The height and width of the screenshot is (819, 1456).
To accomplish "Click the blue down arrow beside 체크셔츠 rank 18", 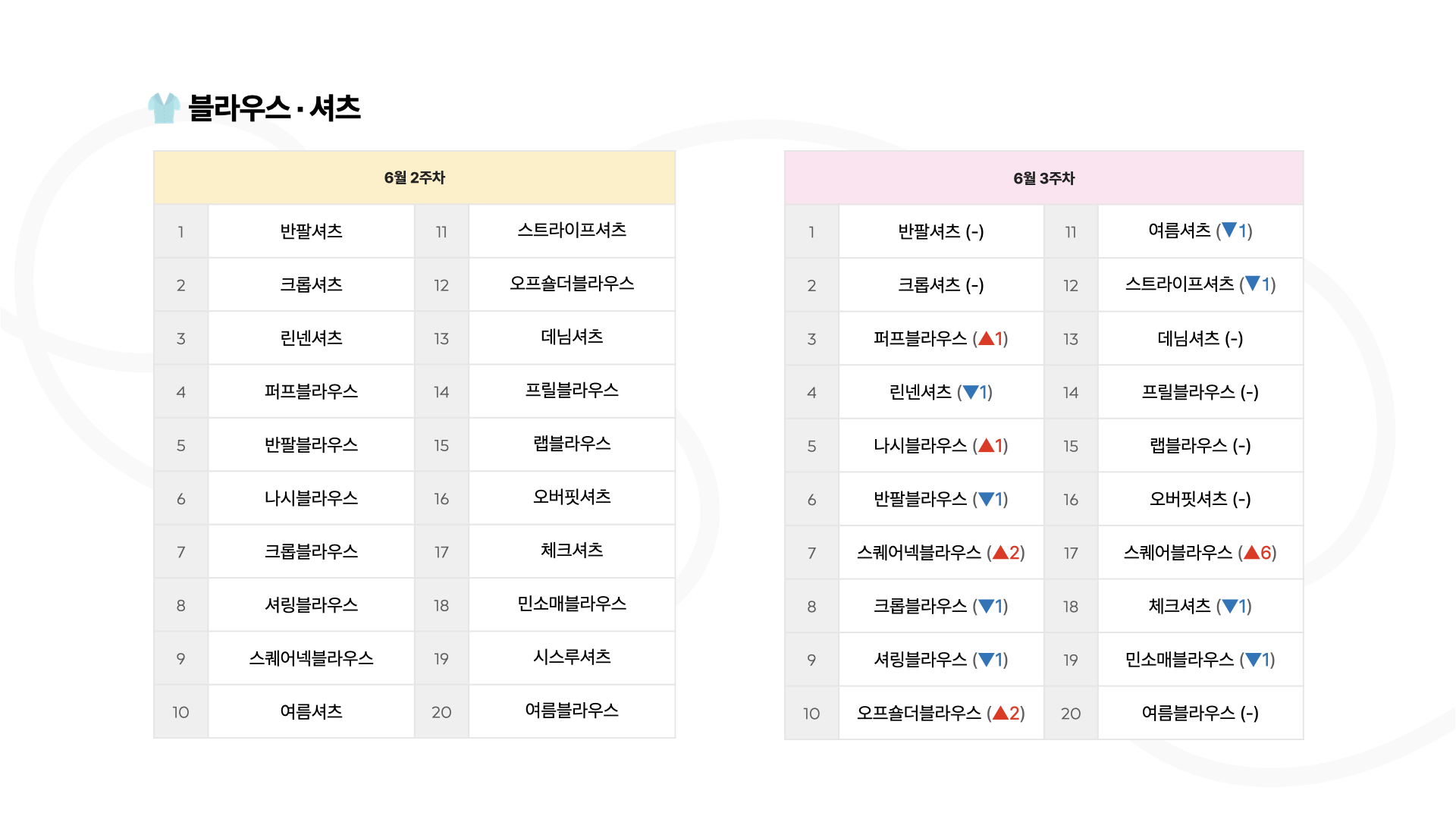I will 1229,606.
